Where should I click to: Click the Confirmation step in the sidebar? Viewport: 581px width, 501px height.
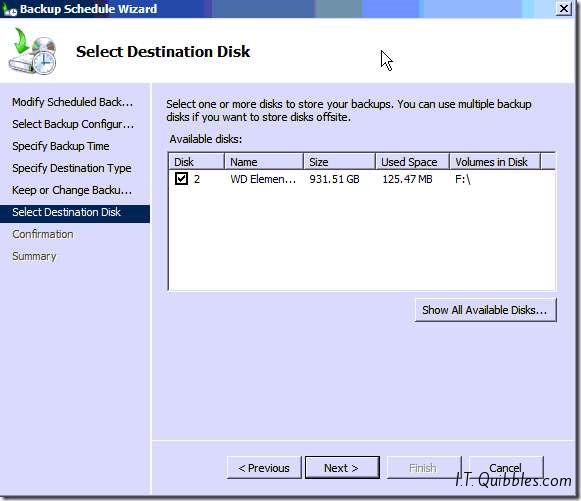point(43,234)
